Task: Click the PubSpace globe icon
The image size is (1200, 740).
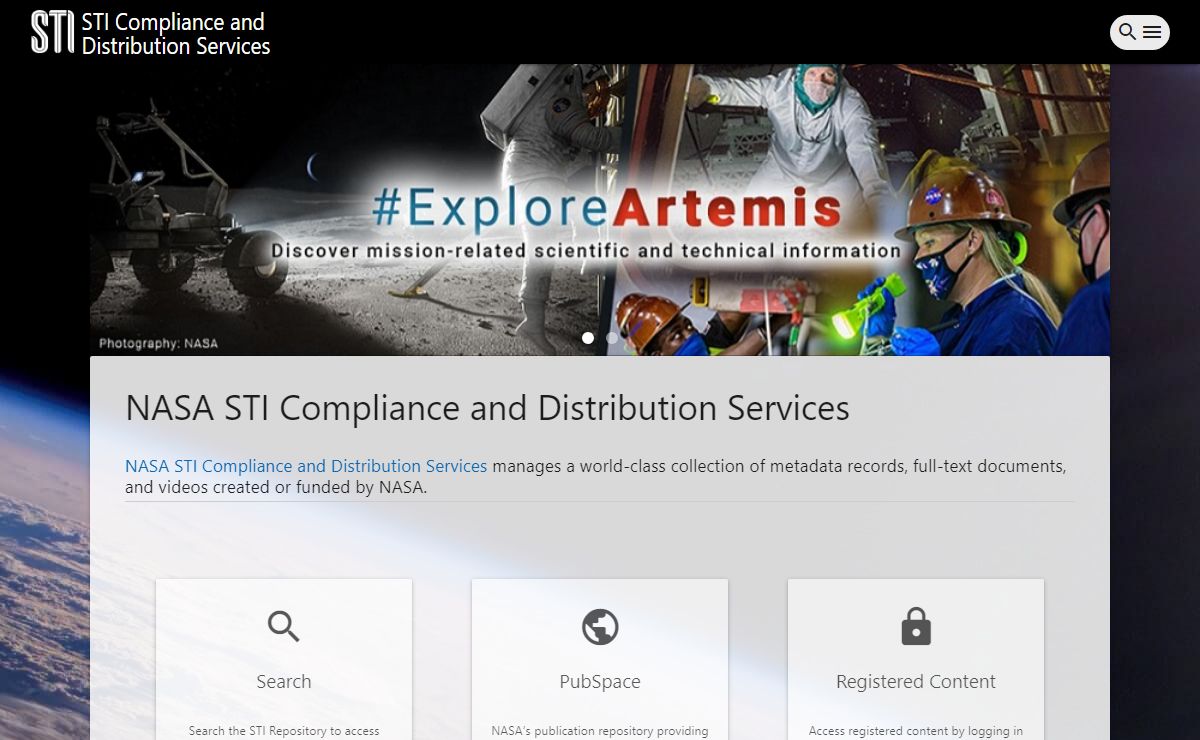Action: [x=600, y=627]
